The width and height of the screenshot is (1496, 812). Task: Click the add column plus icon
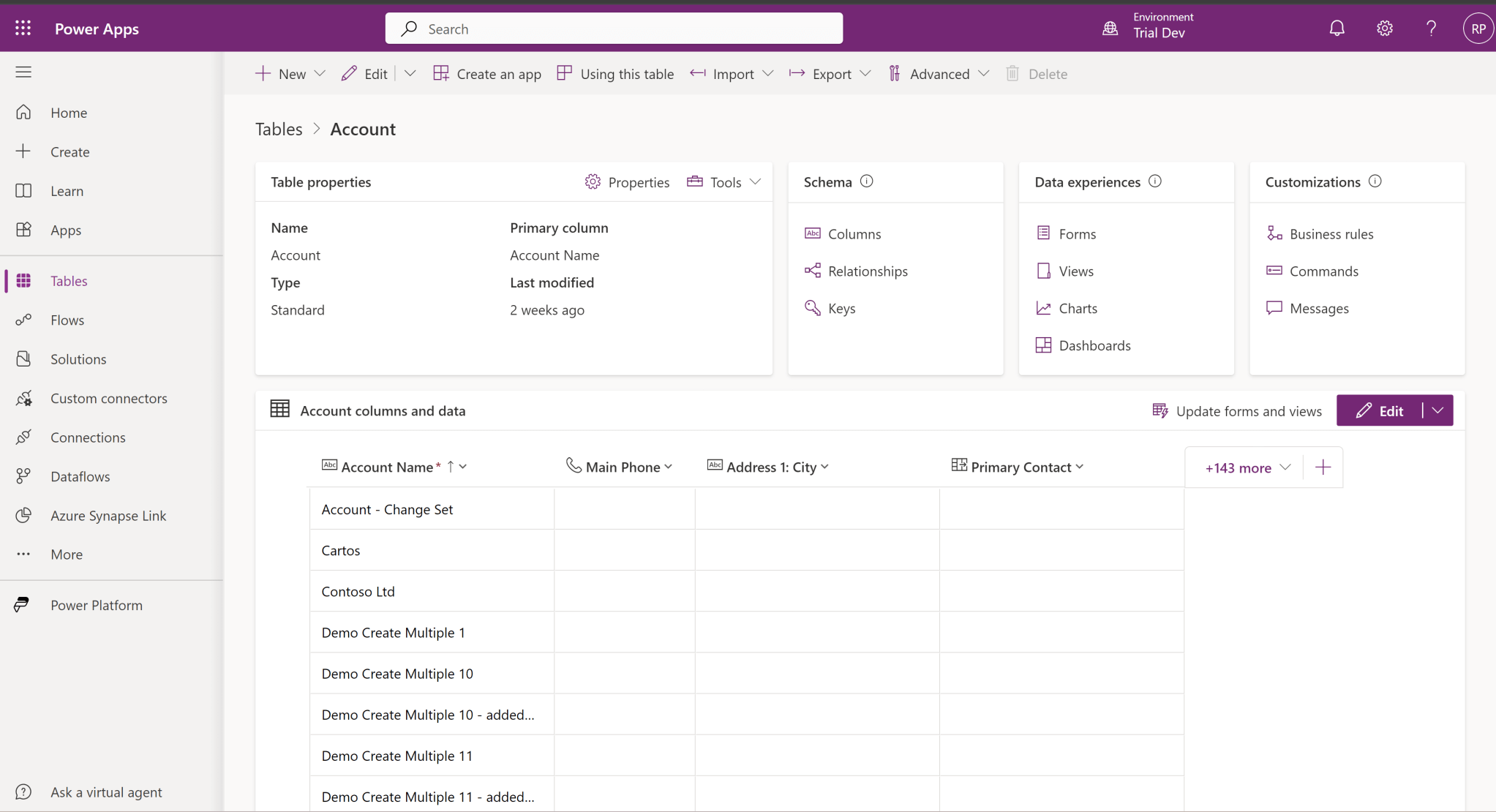1323,467
